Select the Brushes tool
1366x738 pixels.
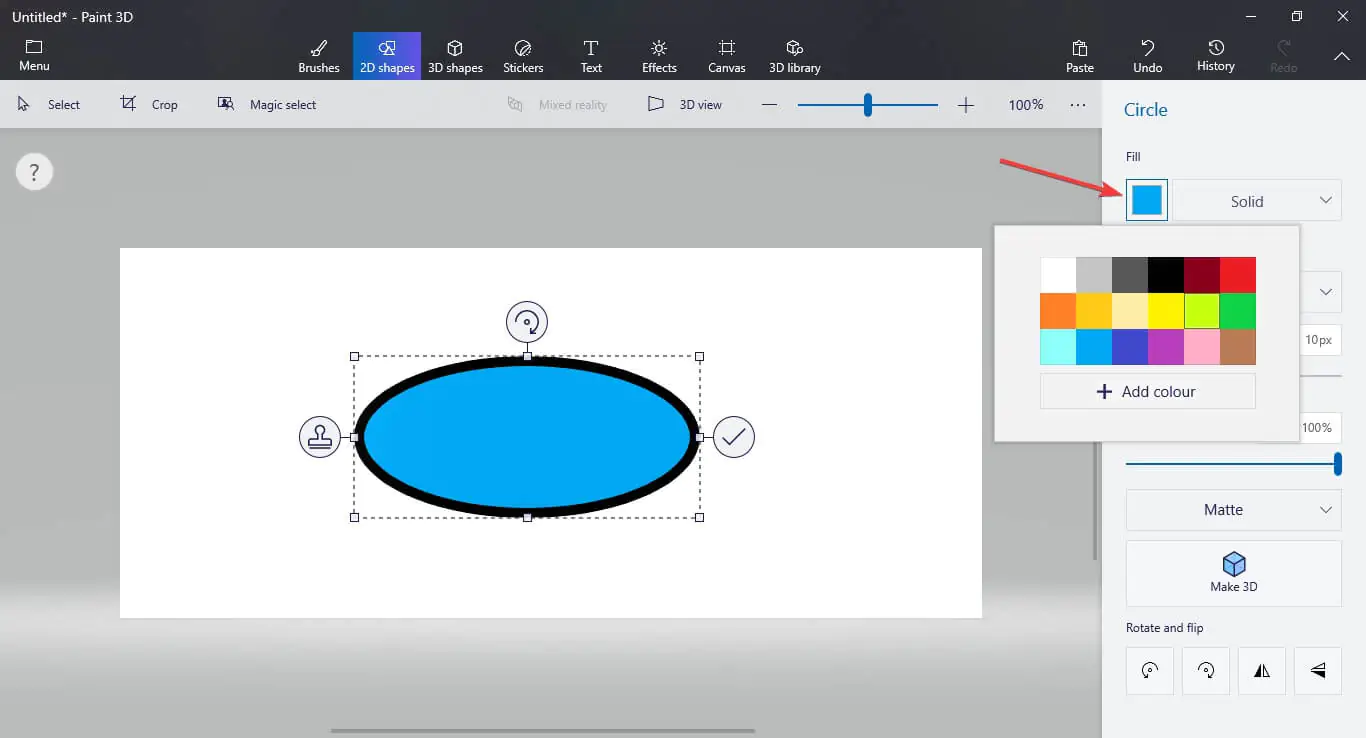(319, 56)
